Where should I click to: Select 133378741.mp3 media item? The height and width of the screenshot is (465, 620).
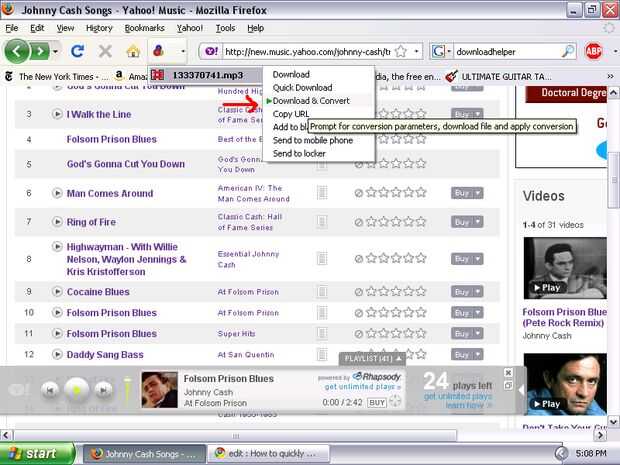204,75
